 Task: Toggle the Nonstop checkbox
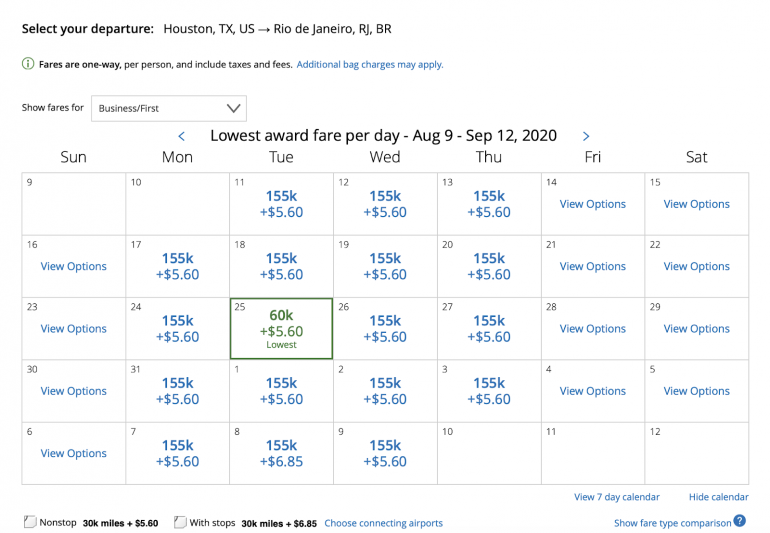(x=30, y=522)
